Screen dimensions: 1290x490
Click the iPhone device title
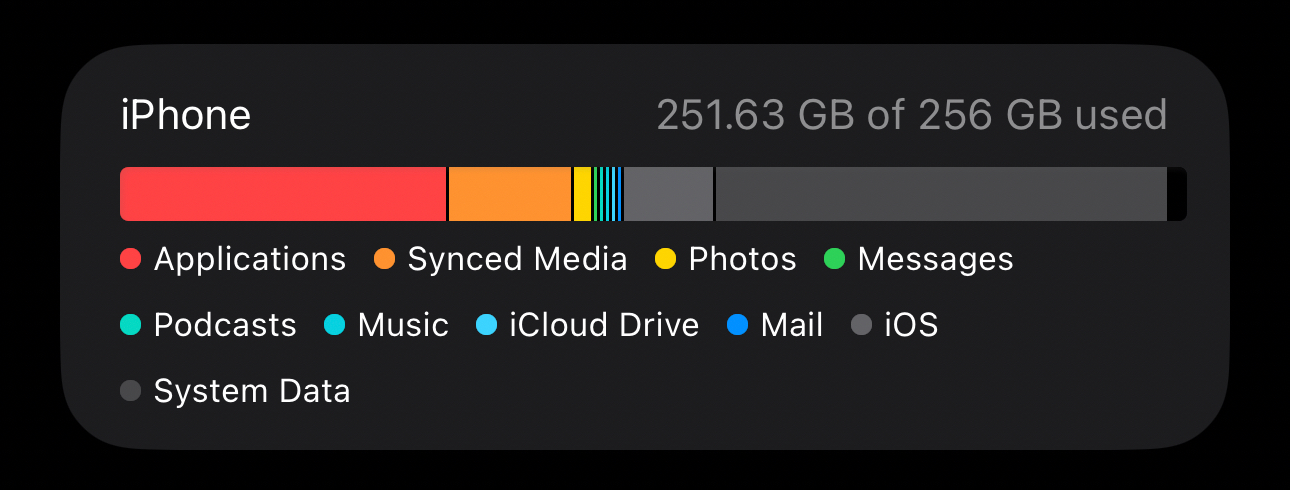coord(185,116)
